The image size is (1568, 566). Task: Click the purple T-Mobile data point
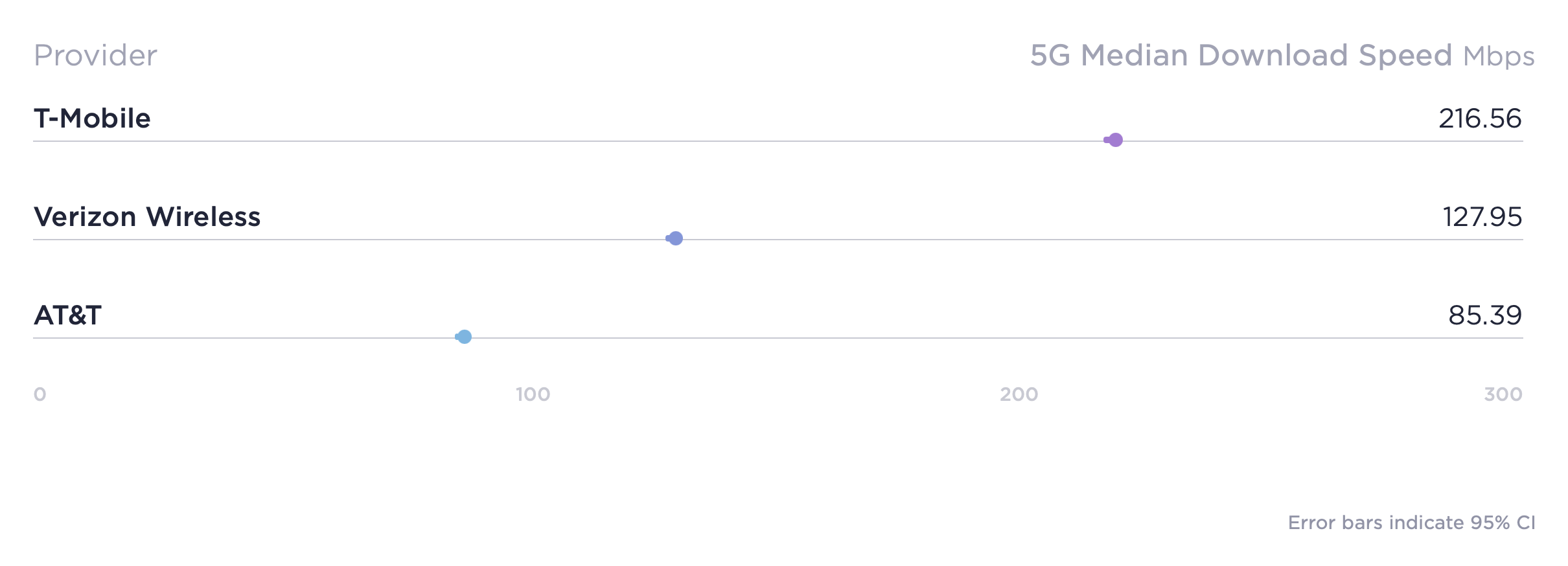coord(1115,140)
